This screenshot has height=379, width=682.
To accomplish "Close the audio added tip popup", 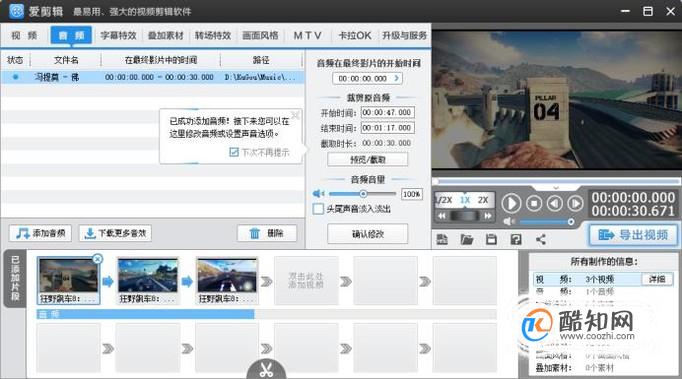I will pos(295,115).
